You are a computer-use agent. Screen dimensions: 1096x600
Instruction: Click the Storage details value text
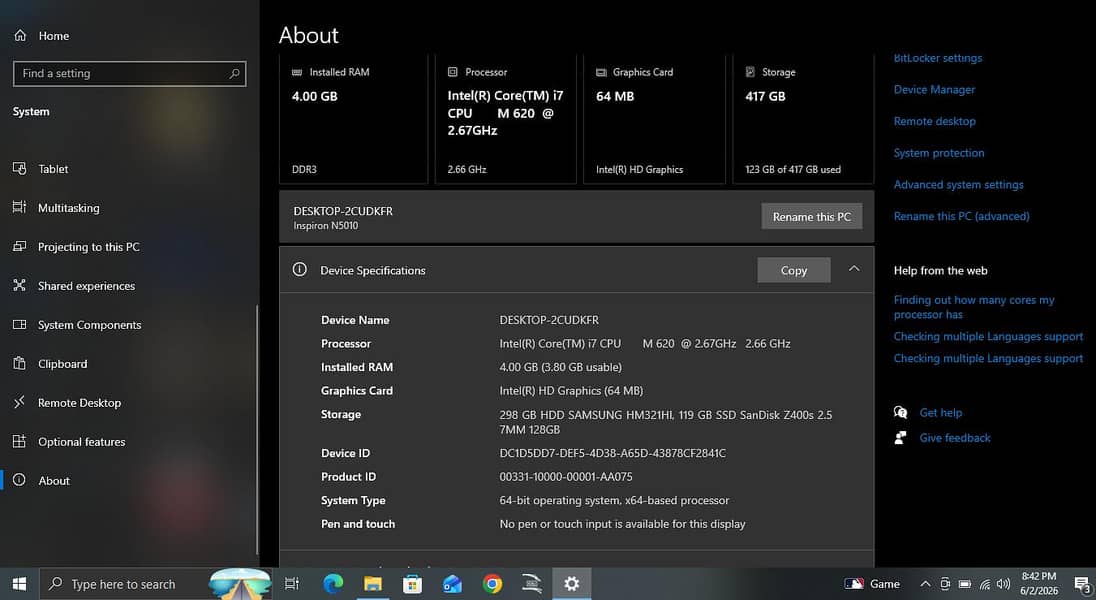pyautogui.click(x=665, y=422)
